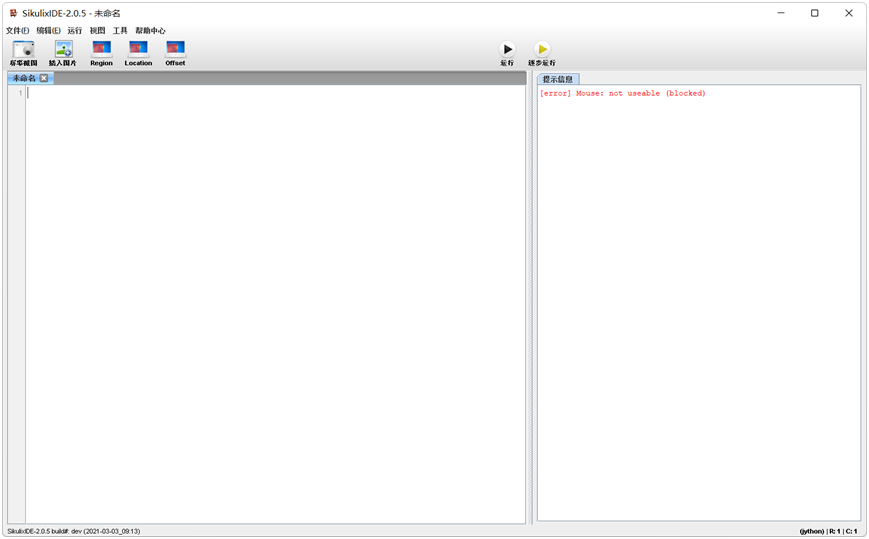Viewport: 869px width, 539px height.
Task: Click the (jython) status bar indicator
Action: pos(811,531)
